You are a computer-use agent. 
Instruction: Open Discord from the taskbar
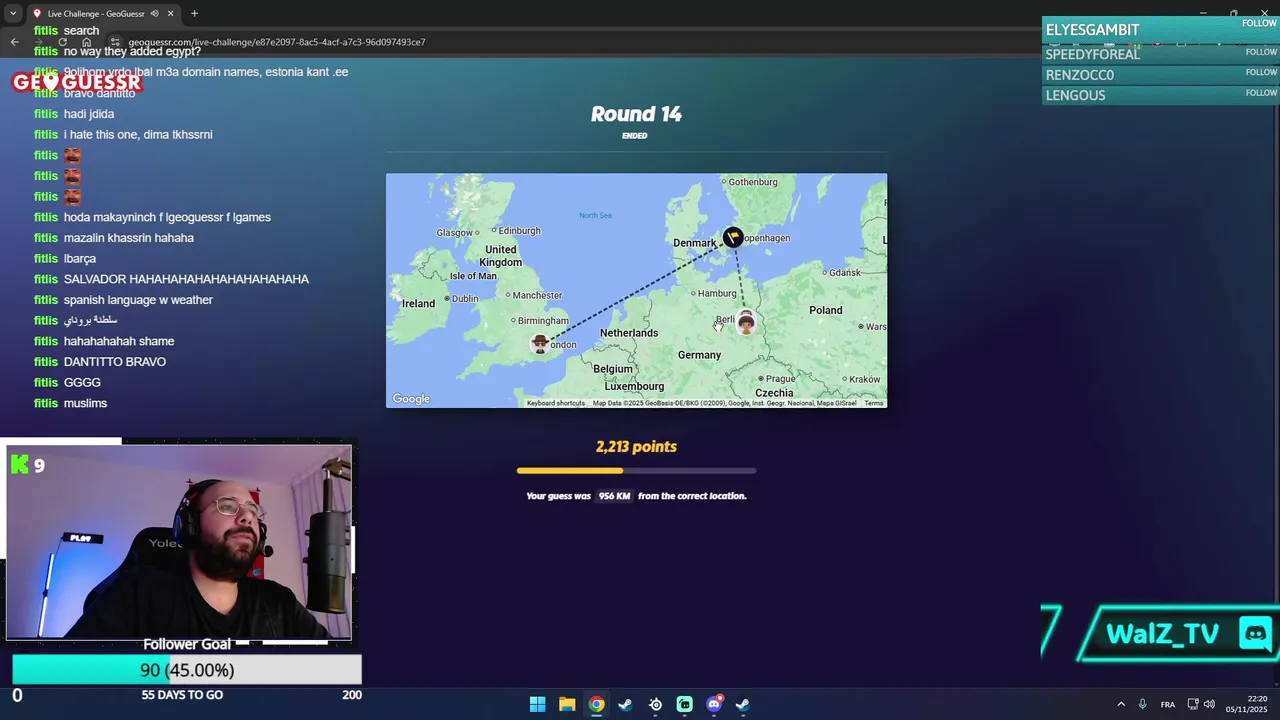714,704
